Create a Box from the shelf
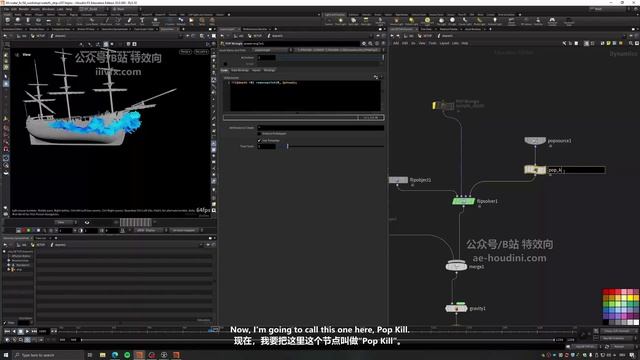 point(7,21)
